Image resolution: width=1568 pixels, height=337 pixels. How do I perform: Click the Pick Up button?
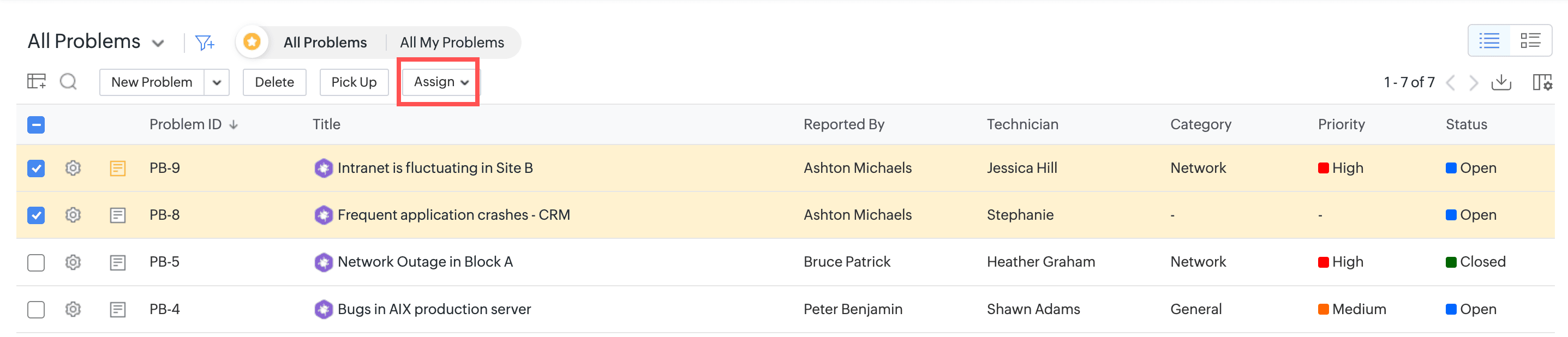(354, 82)
